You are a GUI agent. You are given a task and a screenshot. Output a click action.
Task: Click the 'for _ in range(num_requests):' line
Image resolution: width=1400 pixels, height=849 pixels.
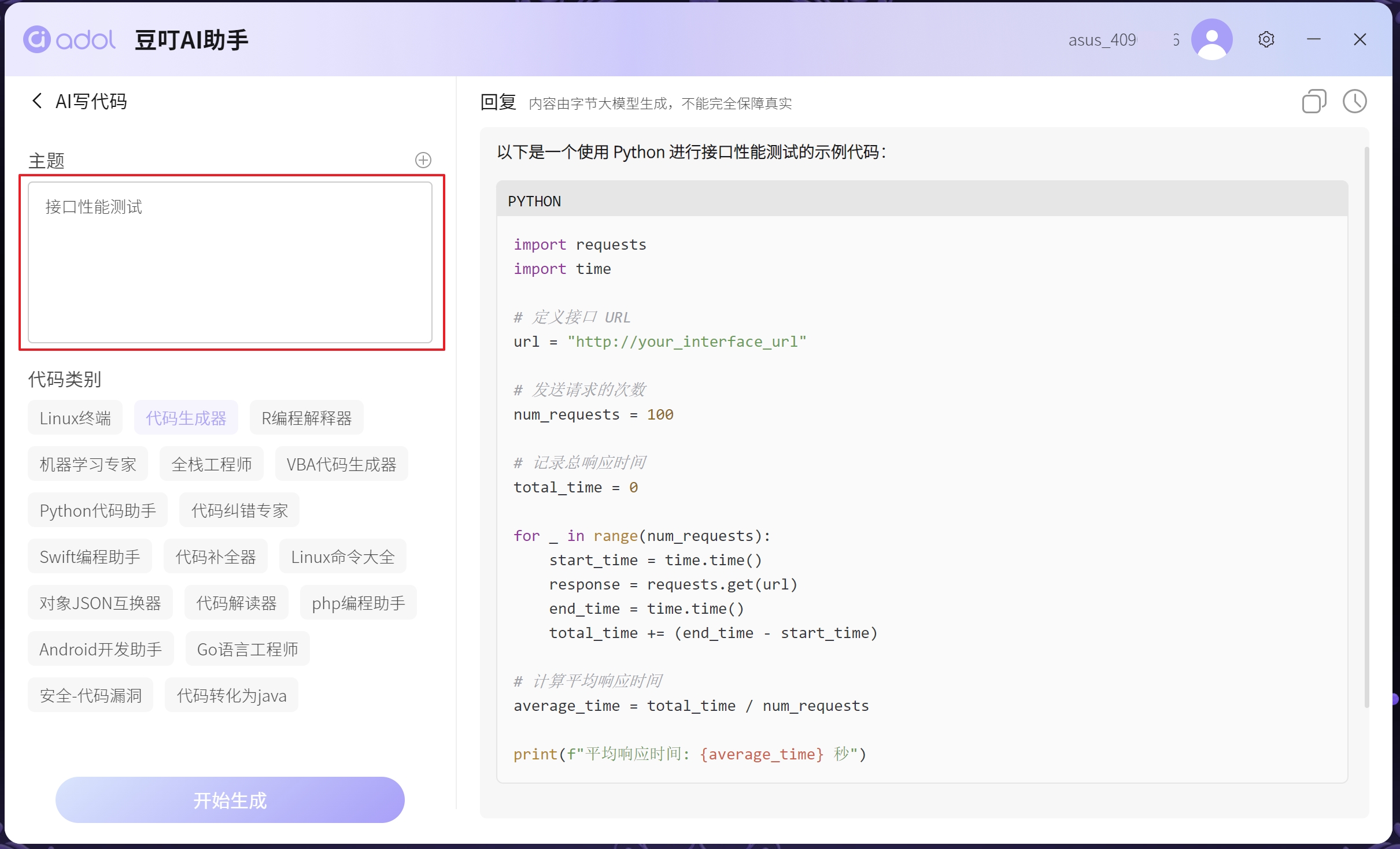[x=642, y=536]
